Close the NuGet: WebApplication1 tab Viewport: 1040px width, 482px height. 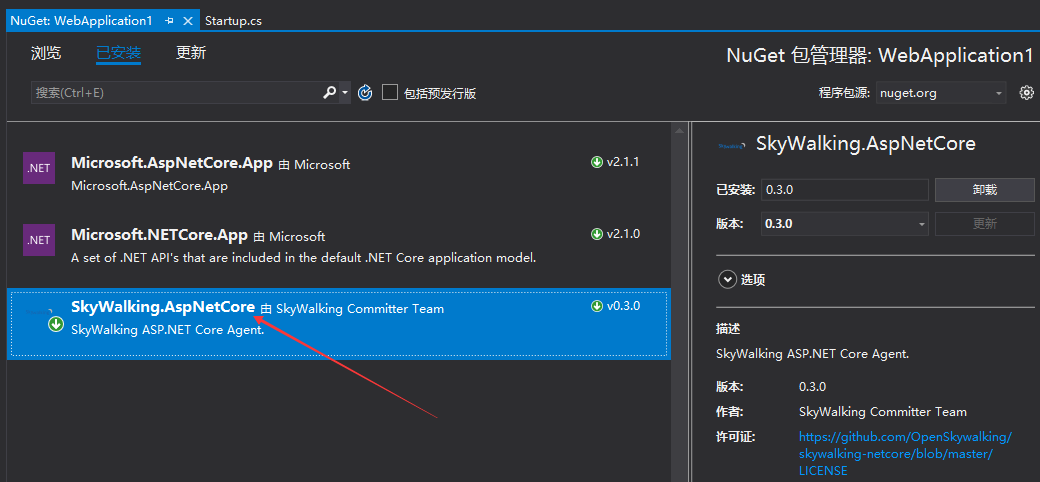188,21
